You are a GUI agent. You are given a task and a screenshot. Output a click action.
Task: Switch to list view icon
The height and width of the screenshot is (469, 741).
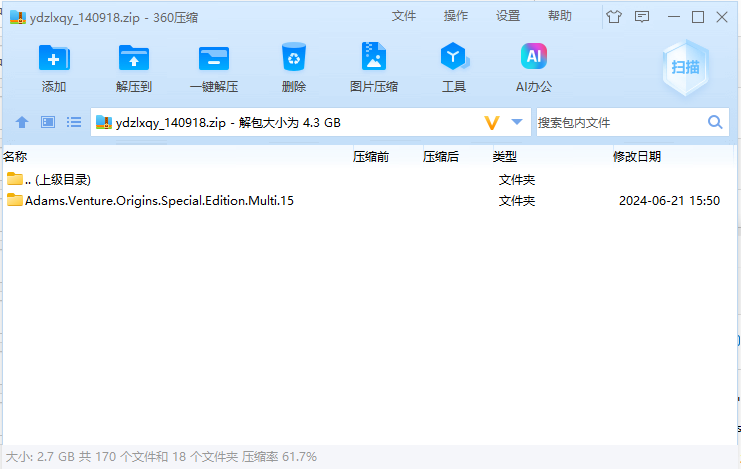tap(74, 122)
